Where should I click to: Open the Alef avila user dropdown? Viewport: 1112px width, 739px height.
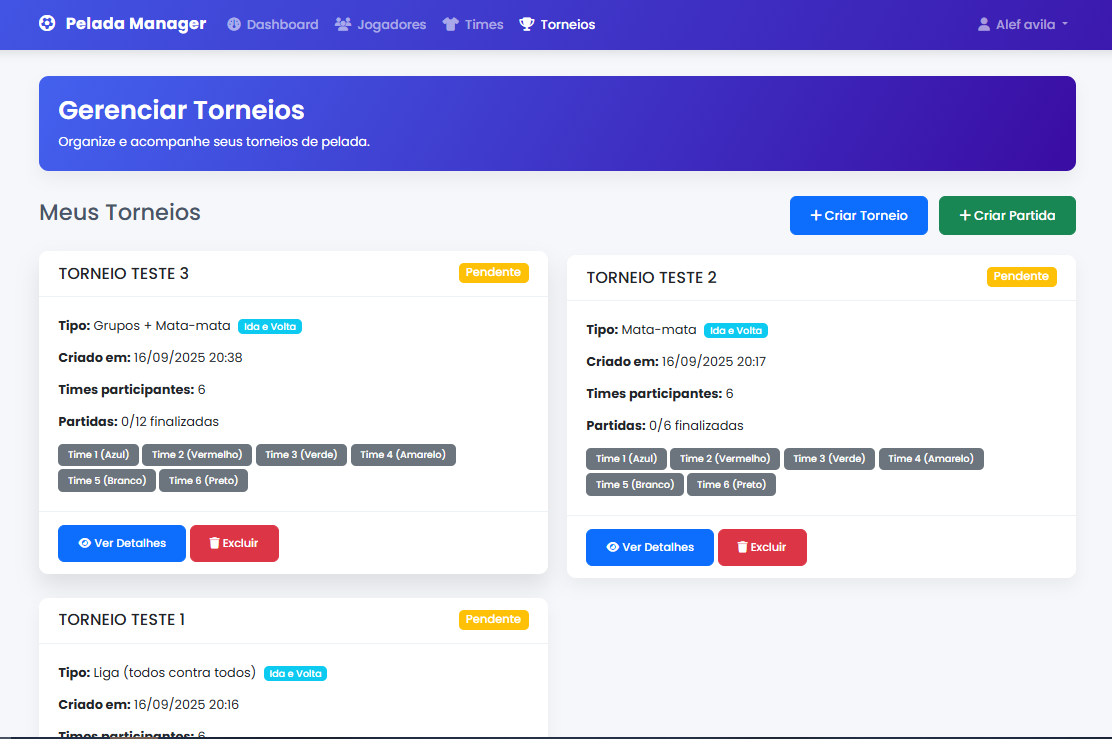click(1024, 25)
